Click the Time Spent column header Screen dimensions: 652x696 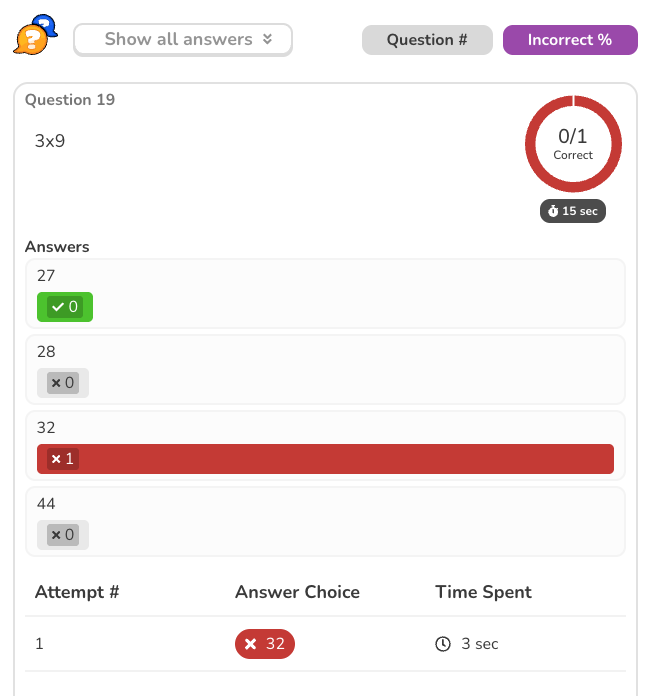click(x=483, y=592)
